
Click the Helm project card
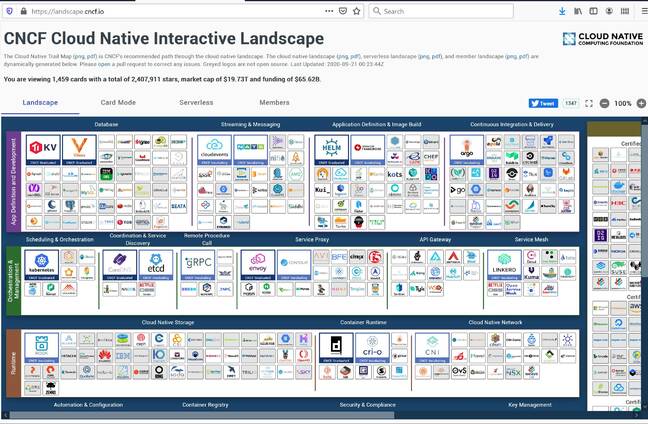331,150
